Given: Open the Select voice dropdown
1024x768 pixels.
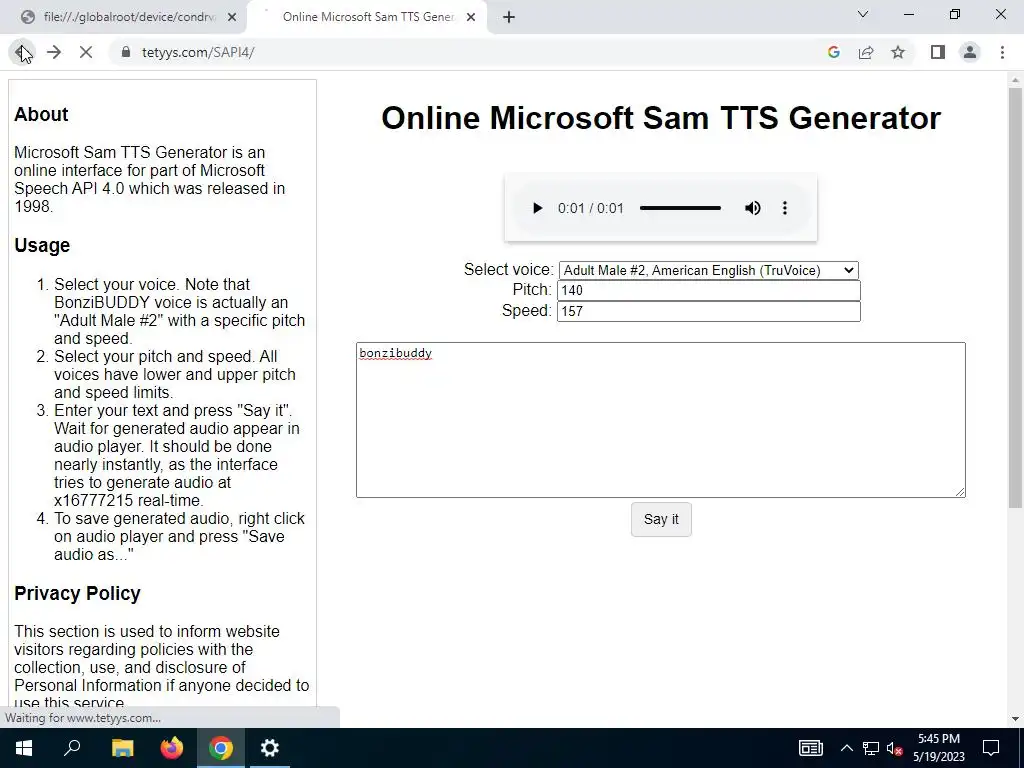Looking at the screenshot, I should 709,270.
